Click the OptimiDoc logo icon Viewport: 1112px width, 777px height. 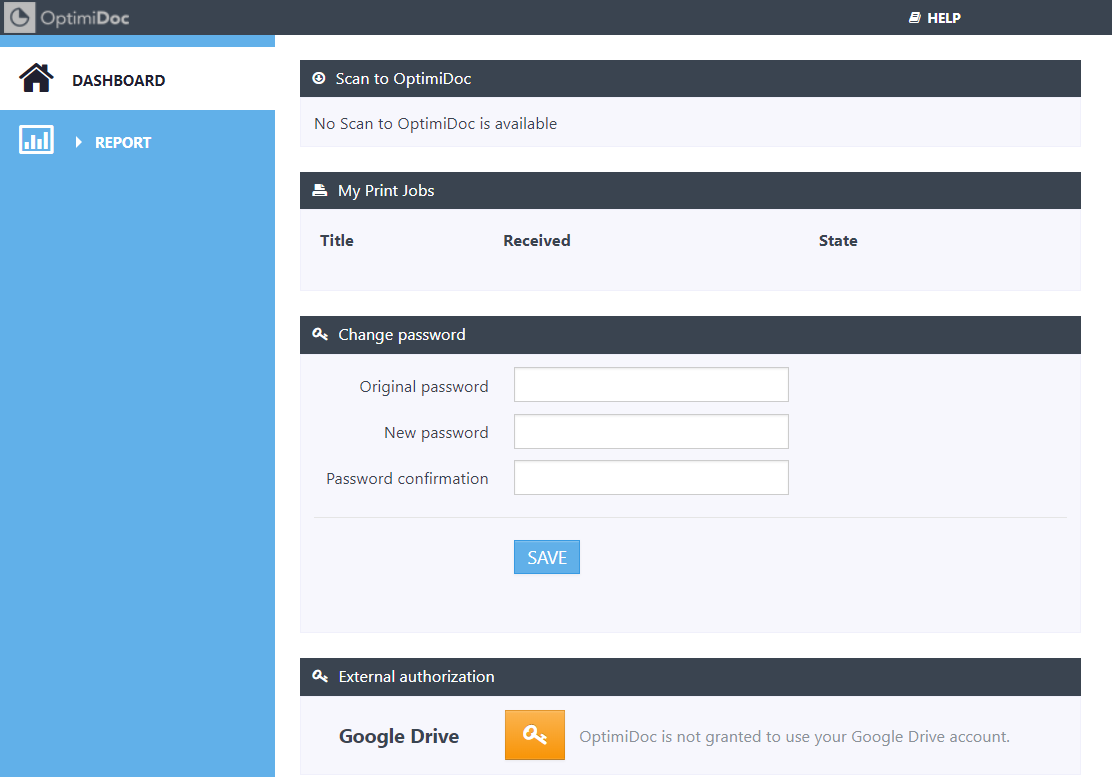[x=20, y=17]
